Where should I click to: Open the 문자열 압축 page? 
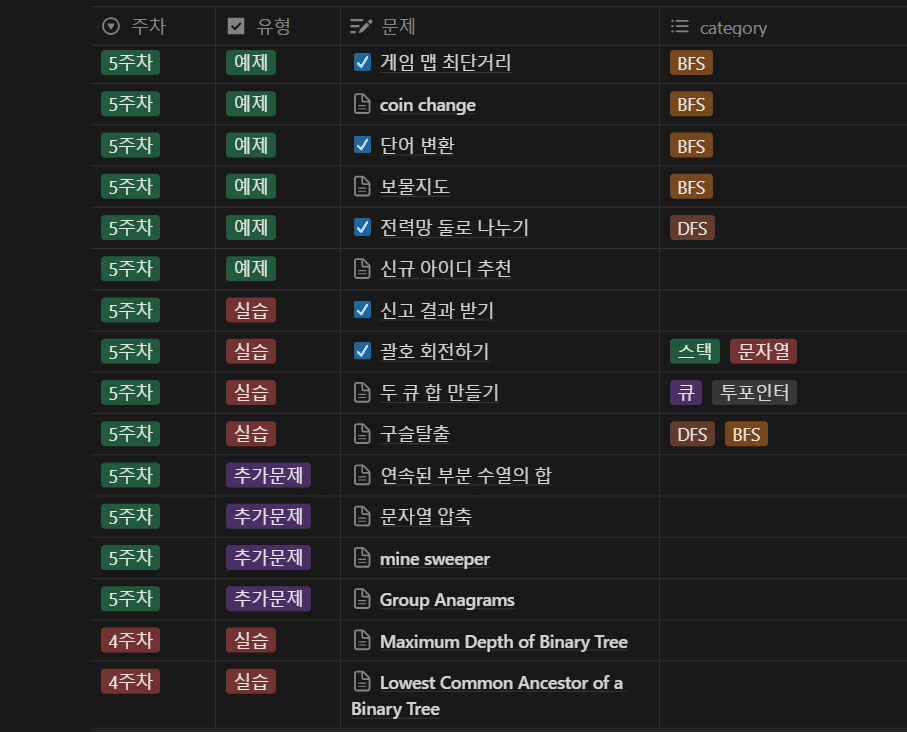tap(425, 516)
